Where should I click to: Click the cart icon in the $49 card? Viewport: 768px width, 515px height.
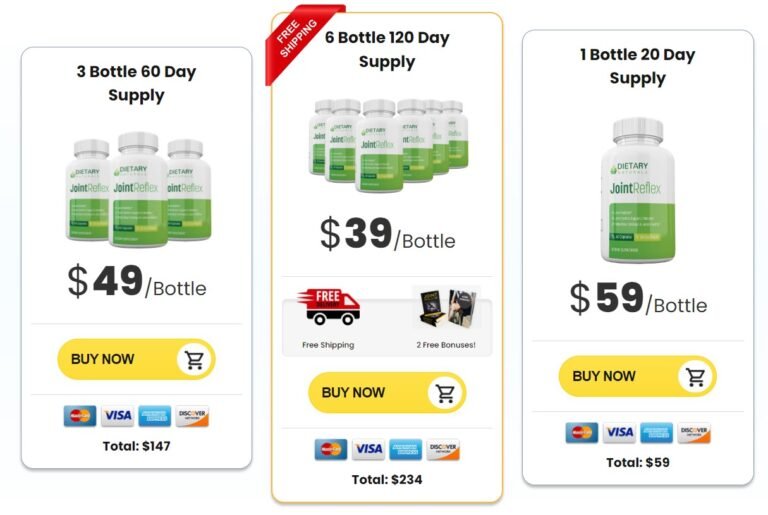pyautogui.click(x=194, y=360)
